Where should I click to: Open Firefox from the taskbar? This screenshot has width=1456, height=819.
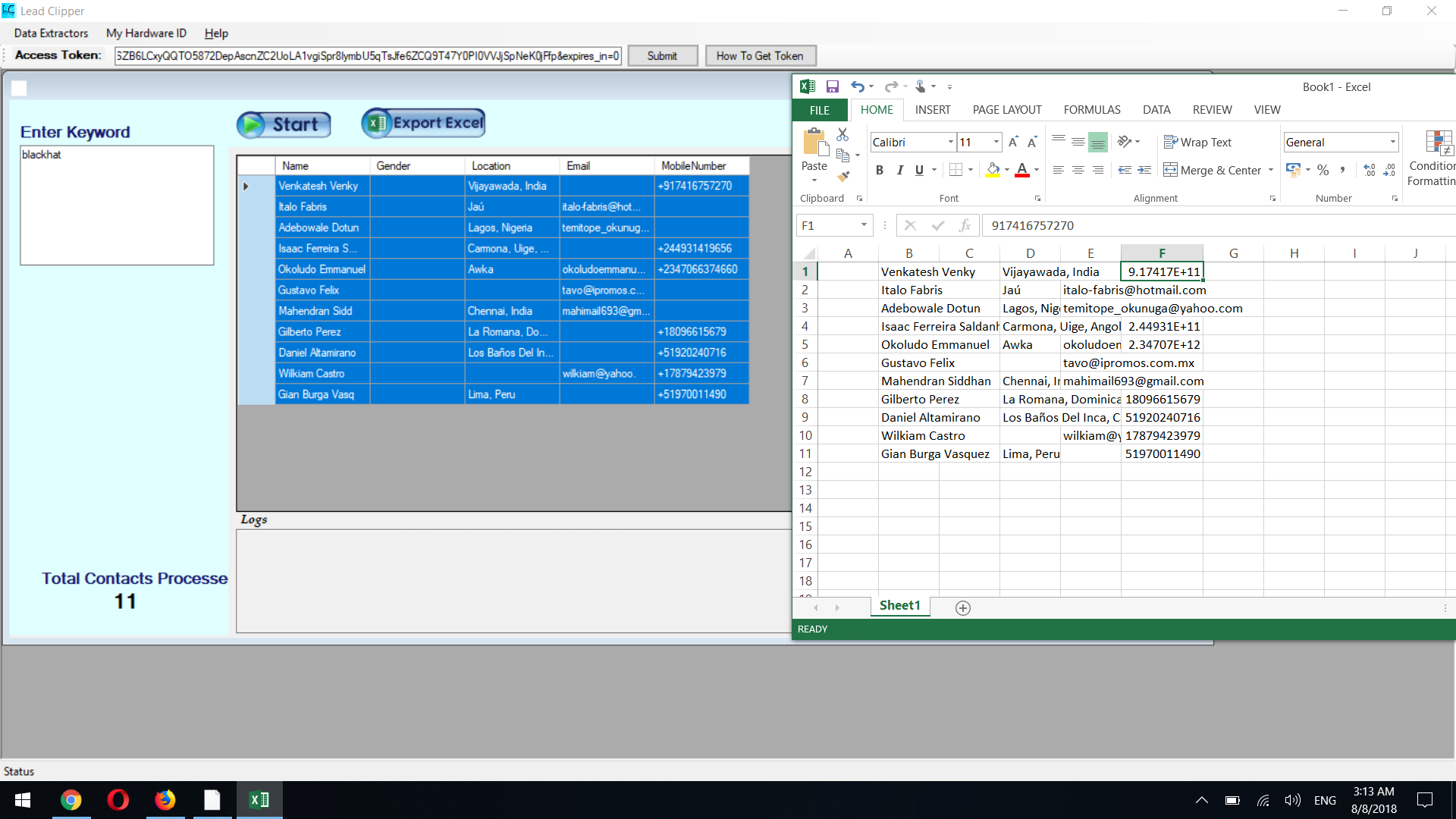tap(165, 800)
